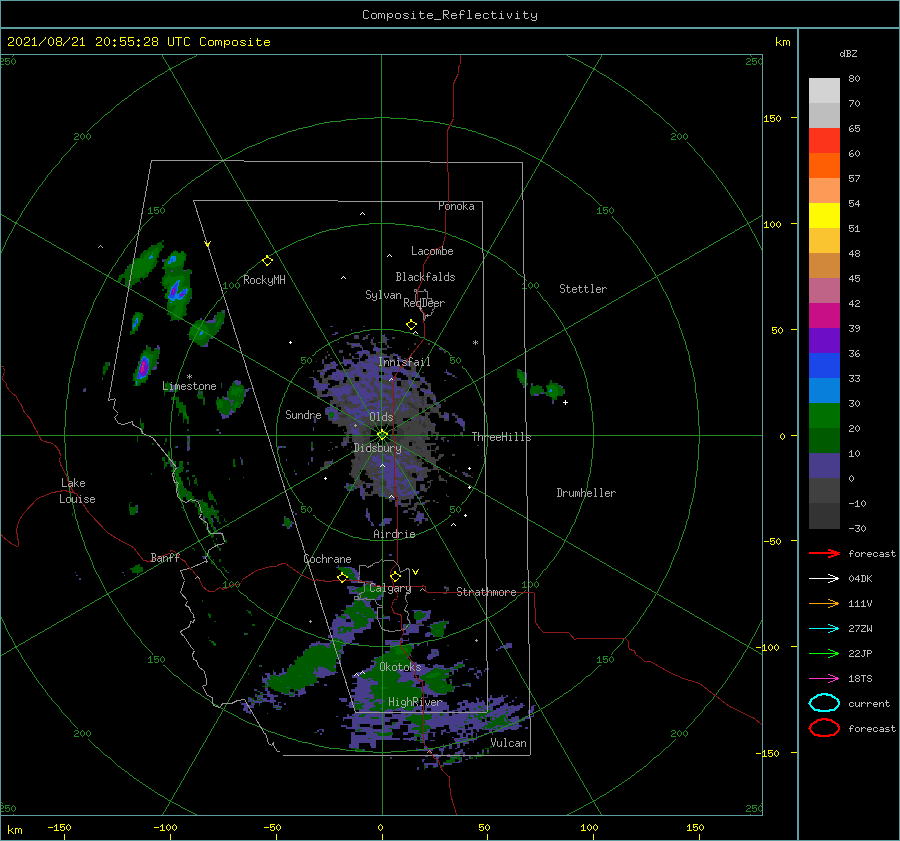Click the red forecast ellipse icon
This screenshot has width=900, height=841.
click(x=824, y=728)
